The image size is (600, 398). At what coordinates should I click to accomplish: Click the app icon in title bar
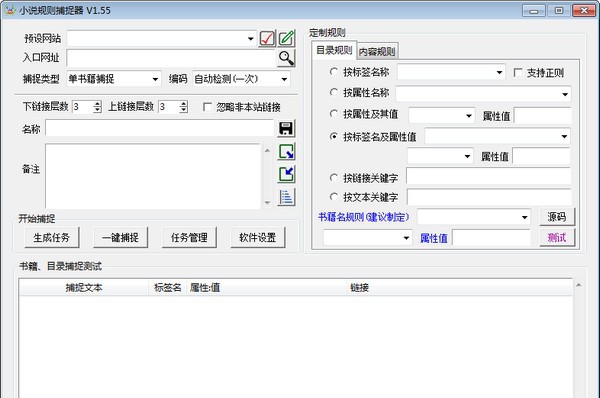click(x=10, y=10)
